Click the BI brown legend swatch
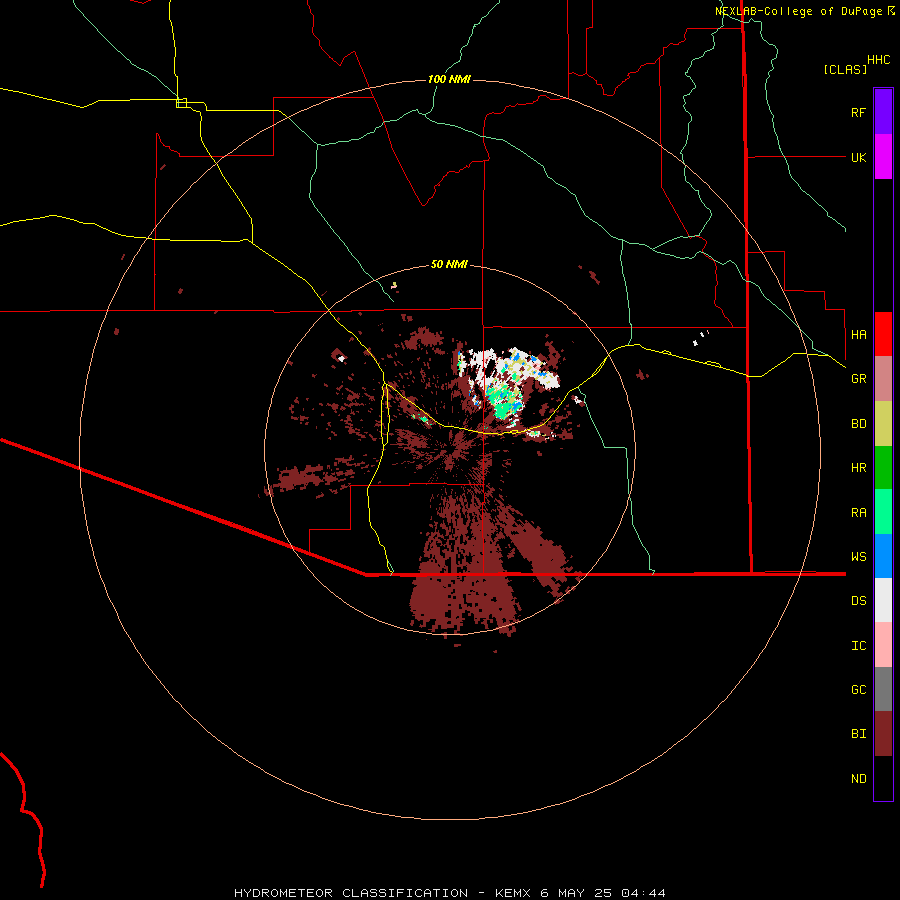 coord(883,734)
